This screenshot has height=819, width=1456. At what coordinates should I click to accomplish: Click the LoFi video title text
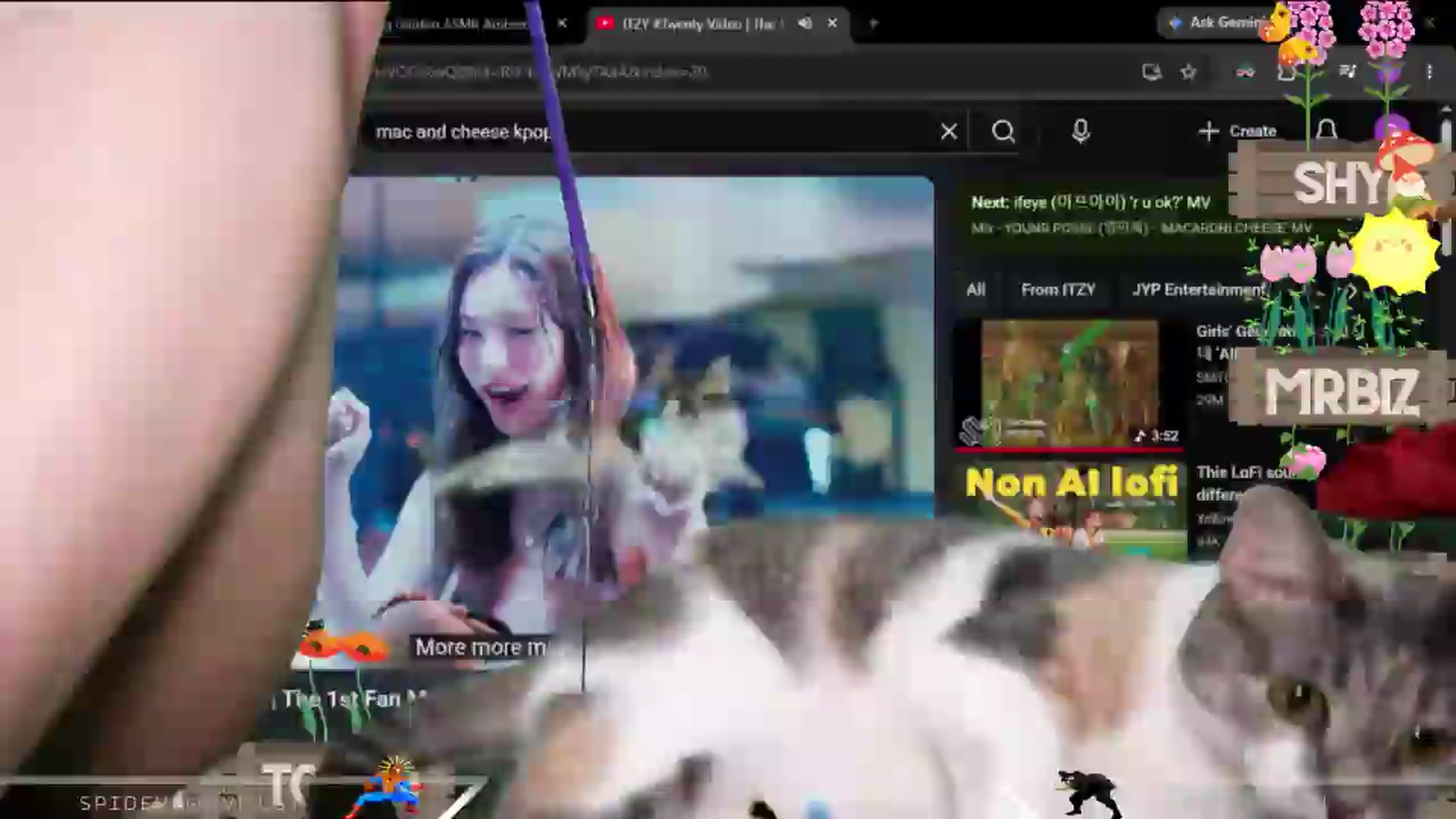coord(1246,483)
